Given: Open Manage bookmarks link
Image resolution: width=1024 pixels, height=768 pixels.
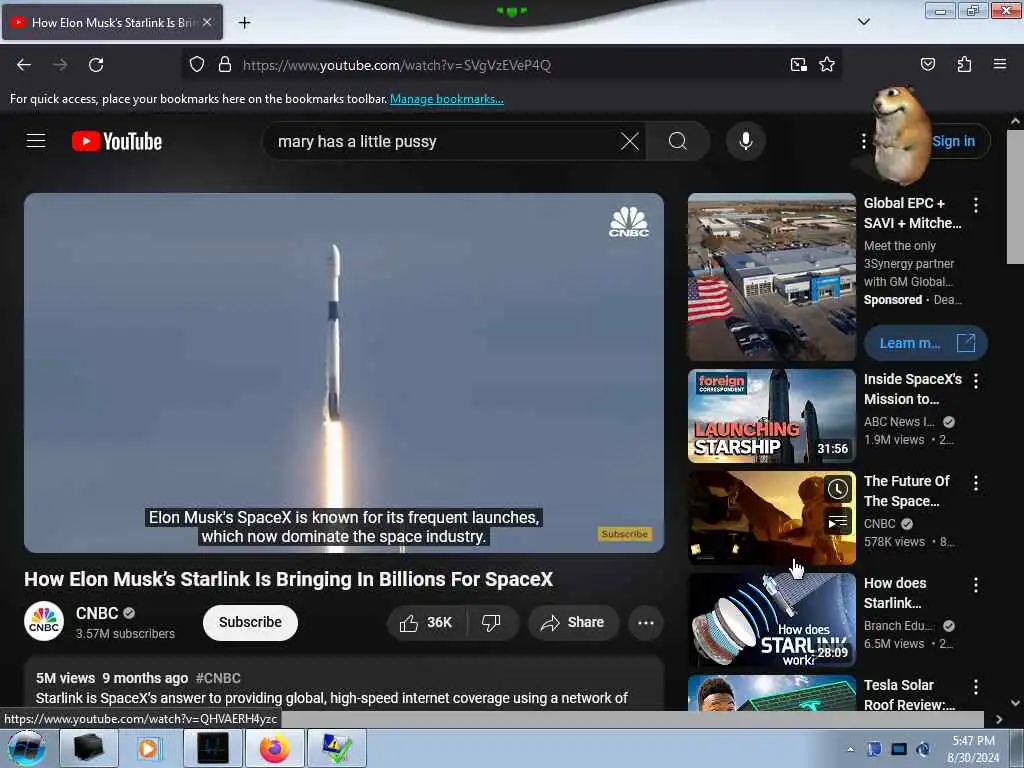Looking at the screenshot, I should click(x=447, y=99).
